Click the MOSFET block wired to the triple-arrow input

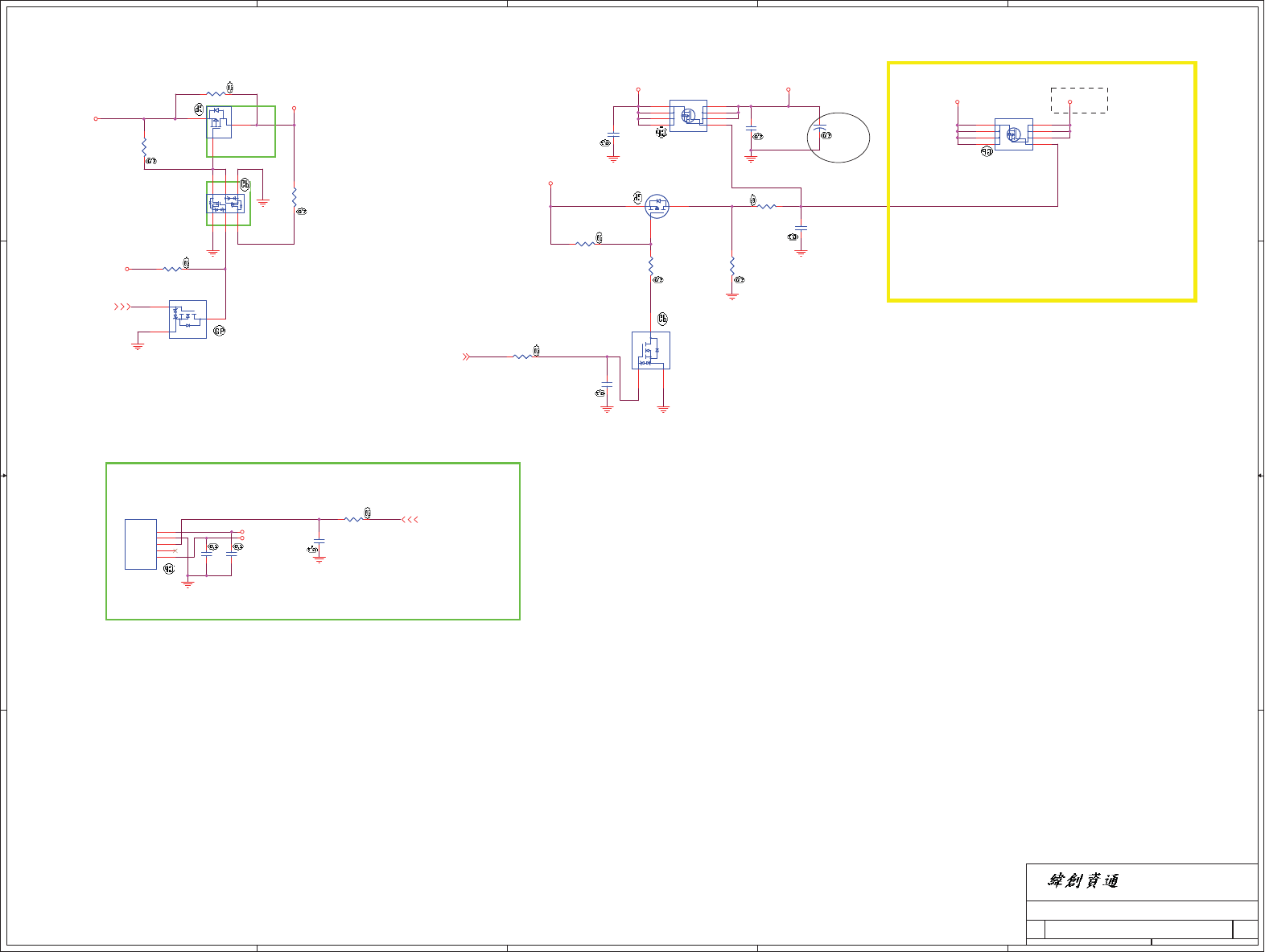tap(187, 319)
